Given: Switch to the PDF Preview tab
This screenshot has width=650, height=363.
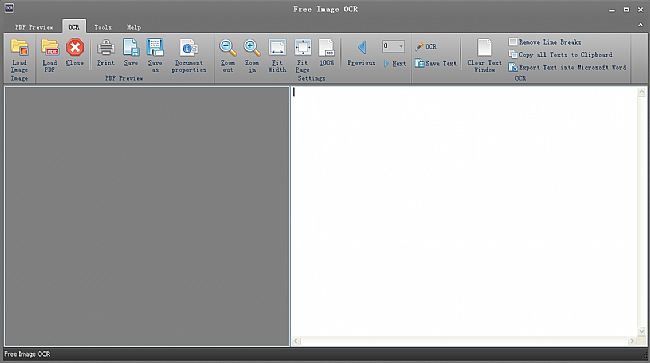Looking at the screenshot, I should pos(34,27).
